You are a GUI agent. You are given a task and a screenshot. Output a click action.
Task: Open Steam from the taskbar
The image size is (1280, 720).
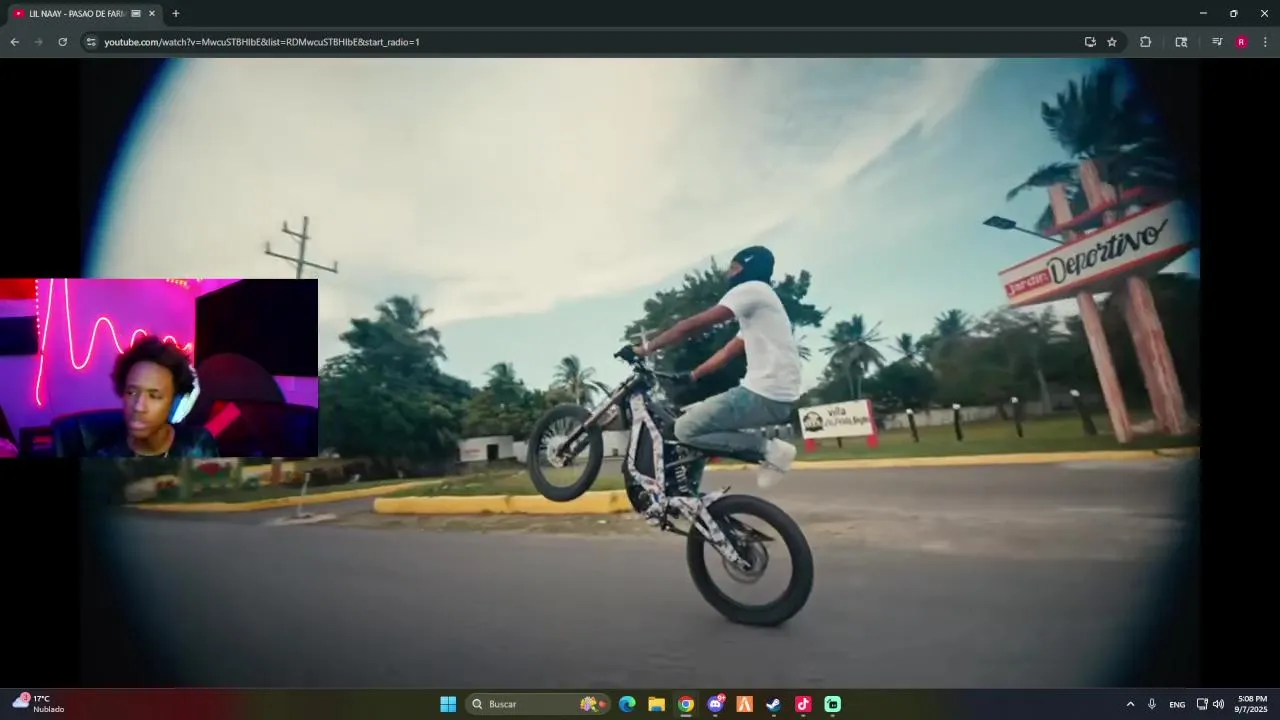(773, 704)
